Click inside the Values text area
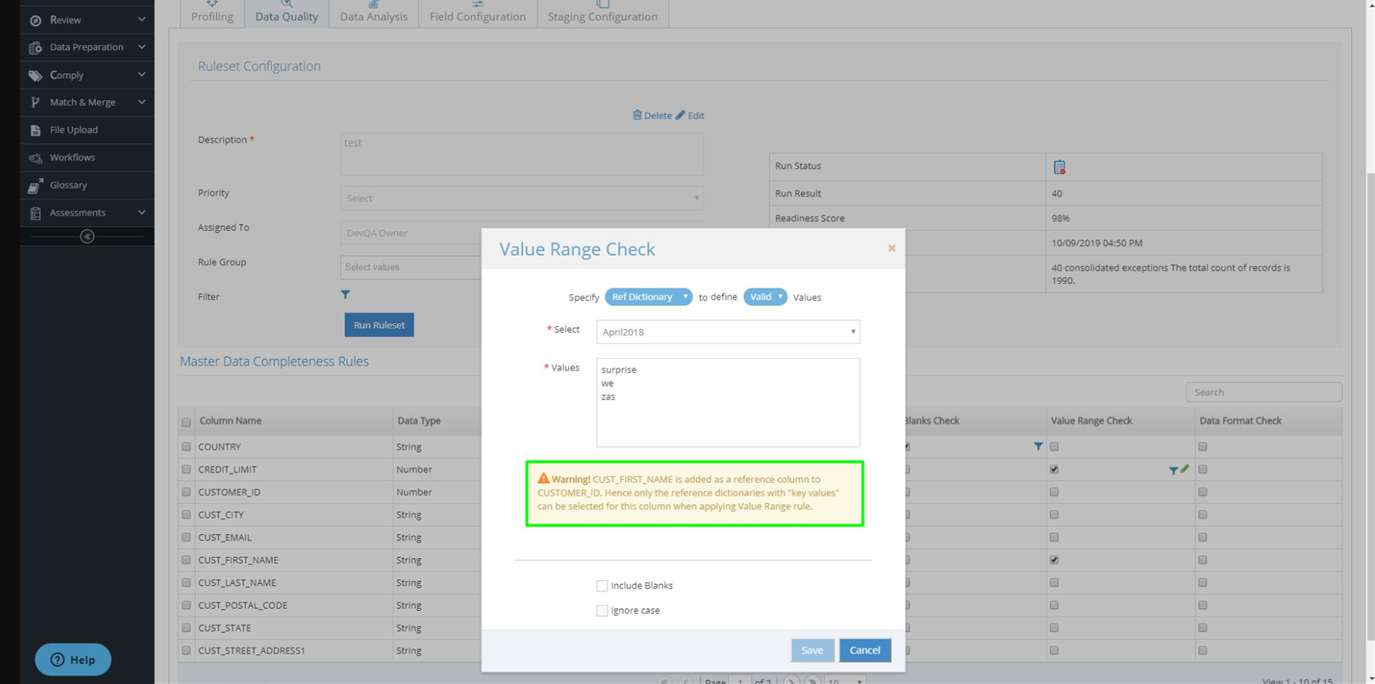 728,403
